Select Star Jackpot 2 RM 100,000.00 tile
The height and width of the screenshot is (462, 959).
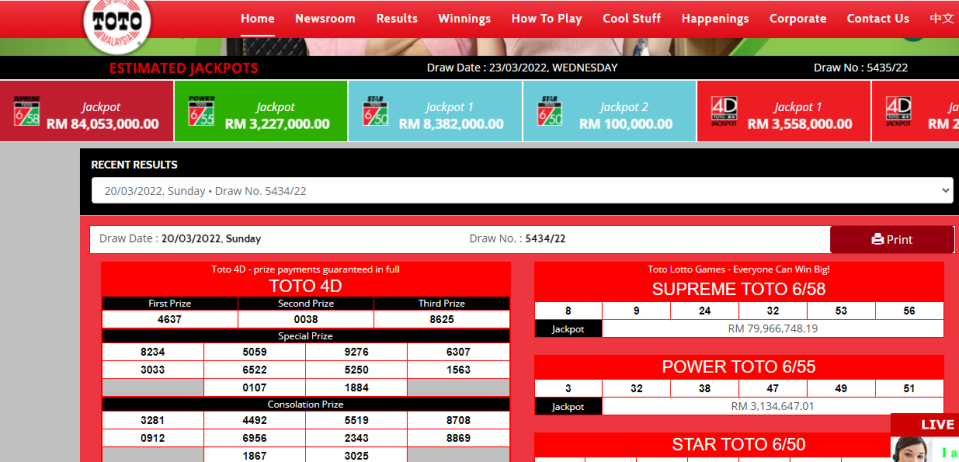click(610, 111)
